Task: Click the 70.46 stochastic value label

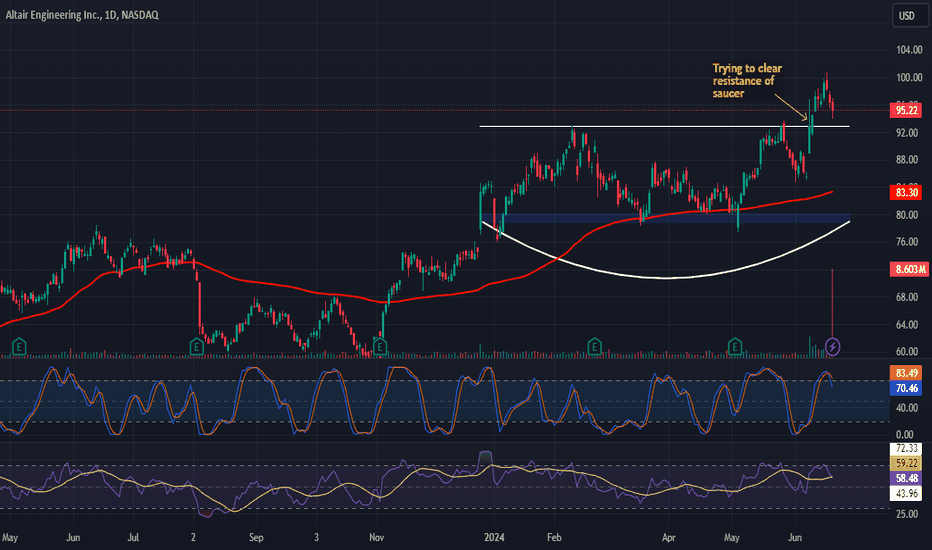Action: coord(906,388)
